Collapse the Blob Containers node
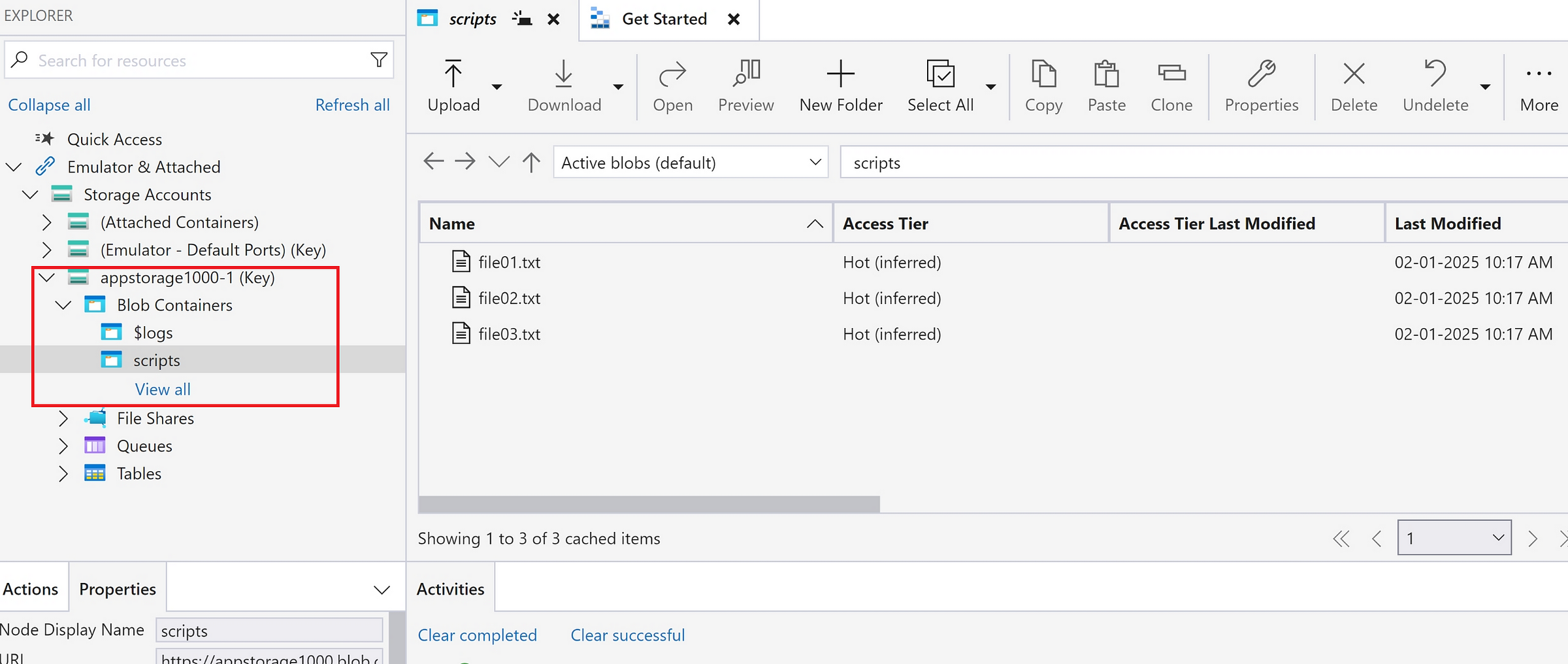Image resolution: width=1568 pixels, height=664 pixels. coord(63,305)
